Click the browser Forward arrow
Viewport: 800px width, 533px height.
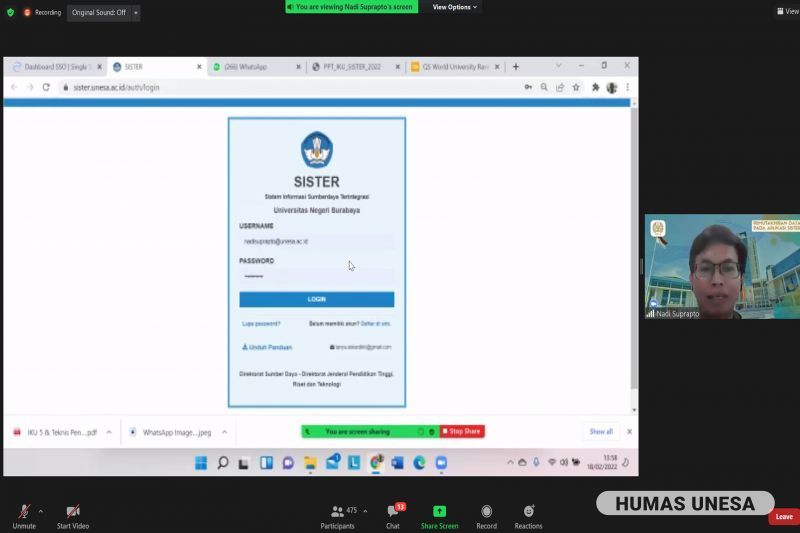(x=30, y=87)
